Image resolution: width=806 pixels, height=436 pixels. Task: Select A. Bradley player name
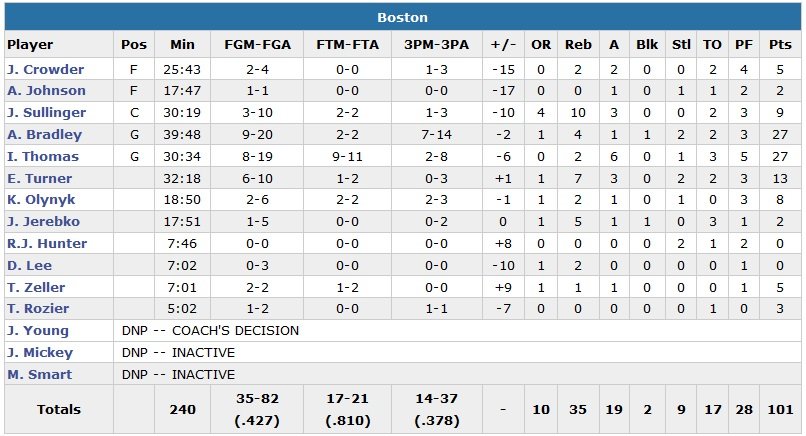click(43, 135)
